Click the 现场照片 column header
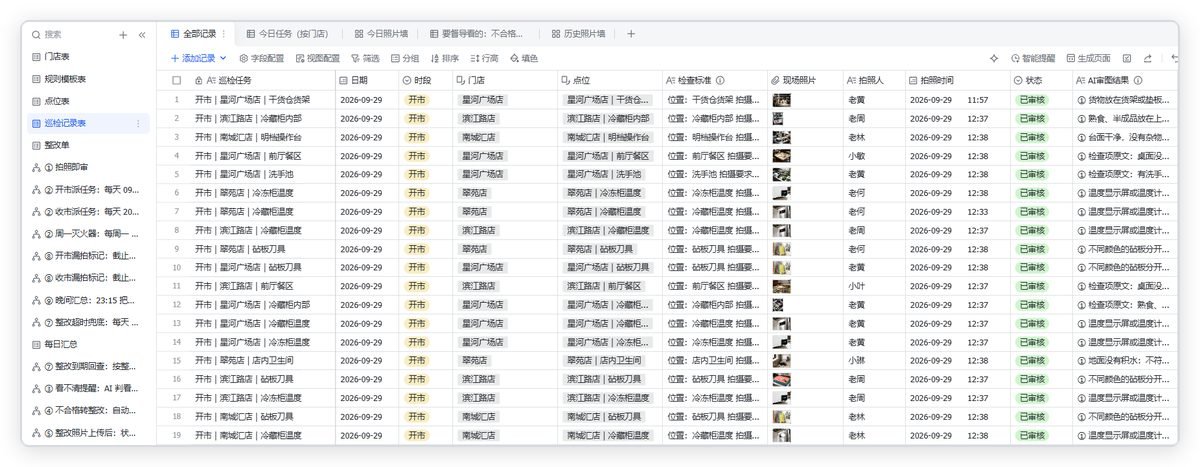Screen dimensions: 1200x467 pyautogui.click(x=803, y=80)
